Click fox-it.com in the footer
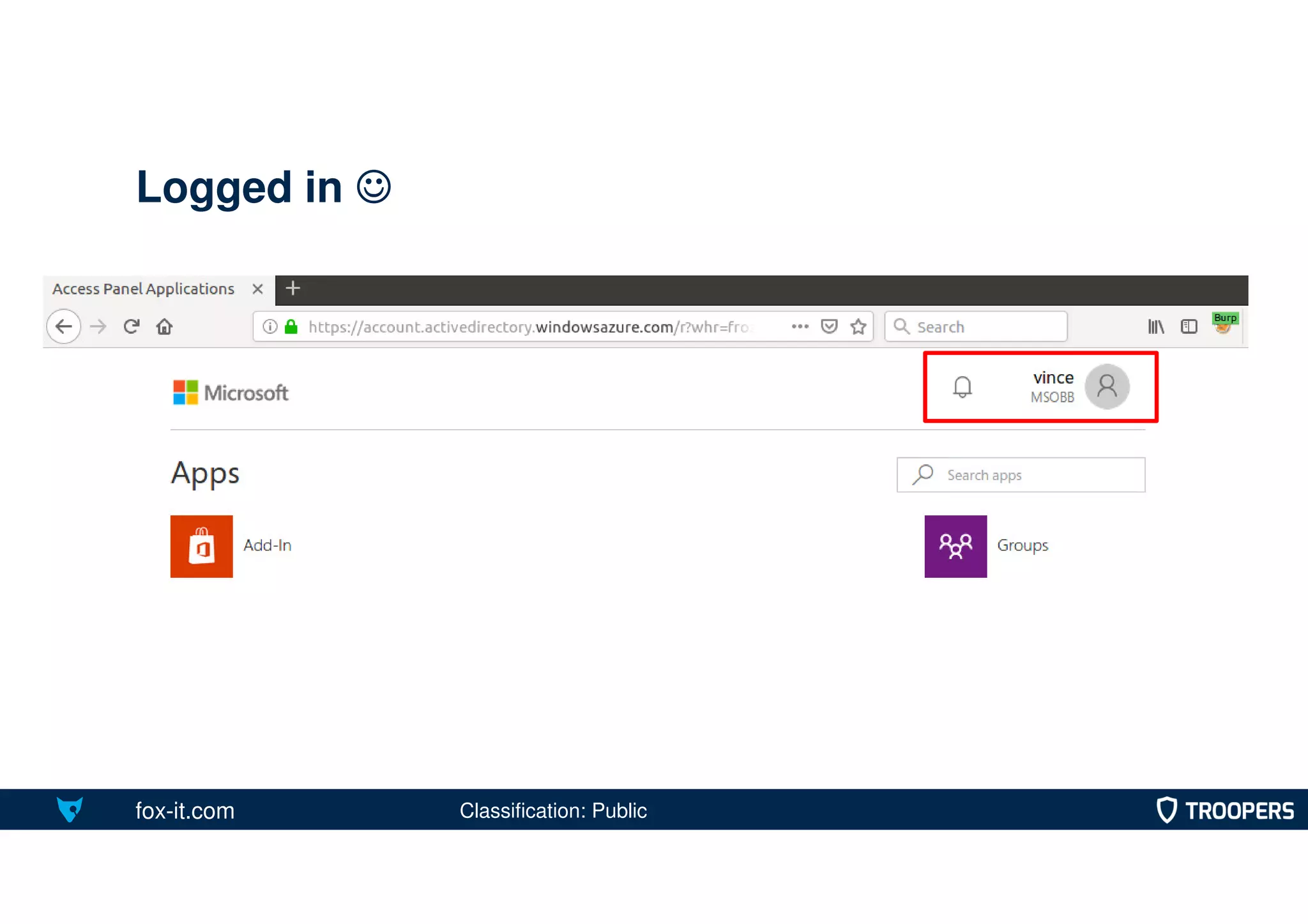This screenshot has height=924, width=1308. point(185,811)
